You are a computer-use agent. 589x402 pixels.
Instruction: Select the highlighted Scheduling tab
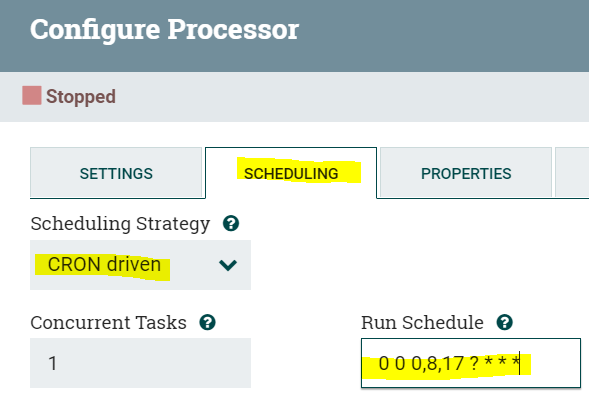point(291,173)
